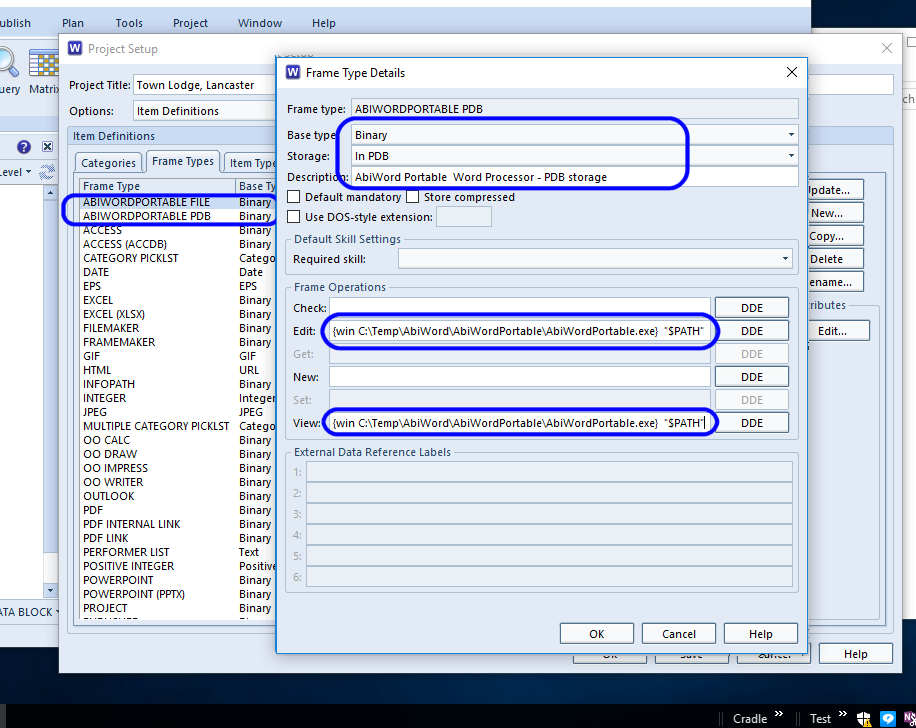
Task: Switch to the Item Types tab
Action: click(x=251, y=163)
